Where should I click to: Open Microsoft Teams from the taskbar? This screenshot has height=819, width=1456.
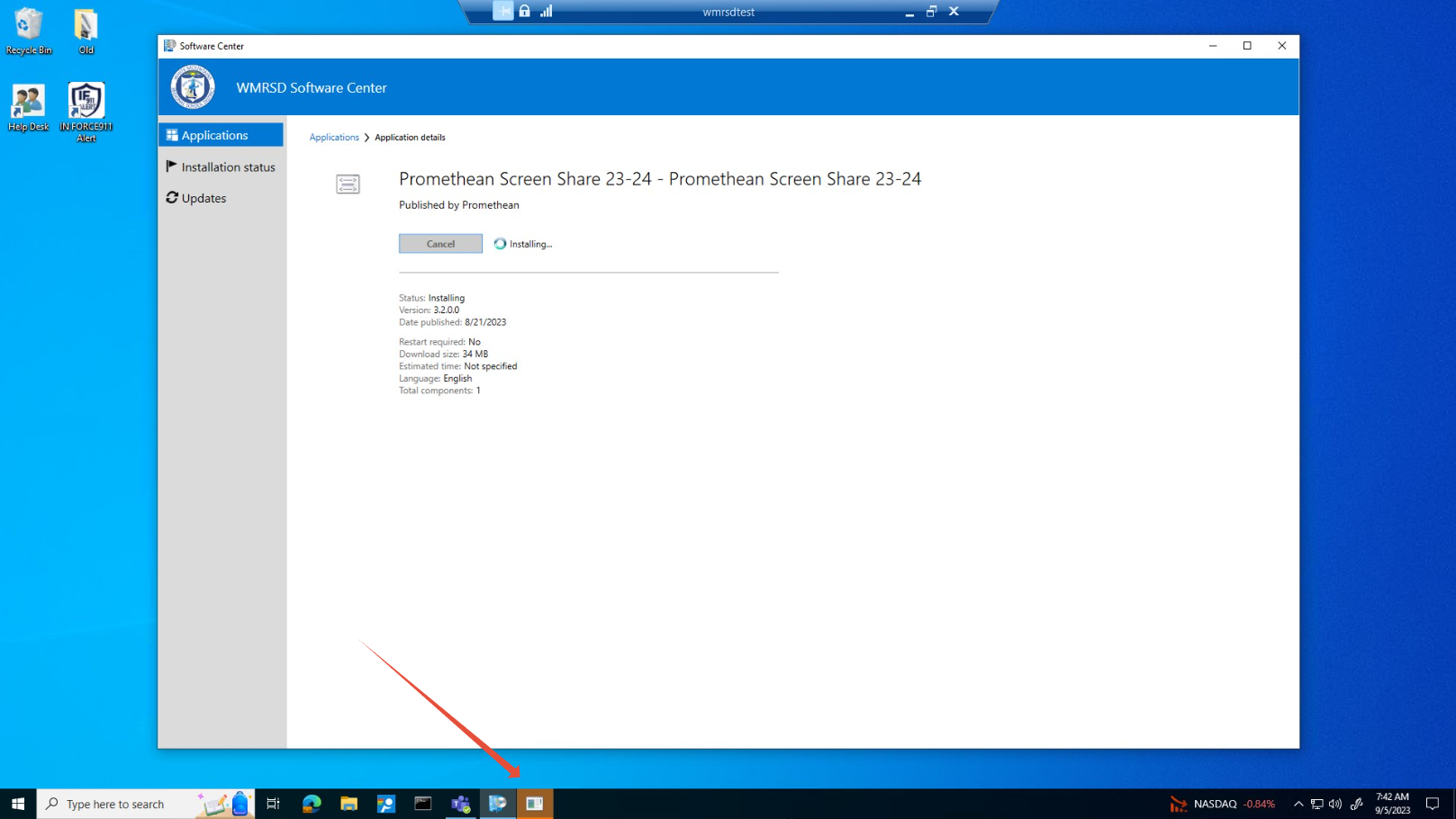[x=460, y=804]
